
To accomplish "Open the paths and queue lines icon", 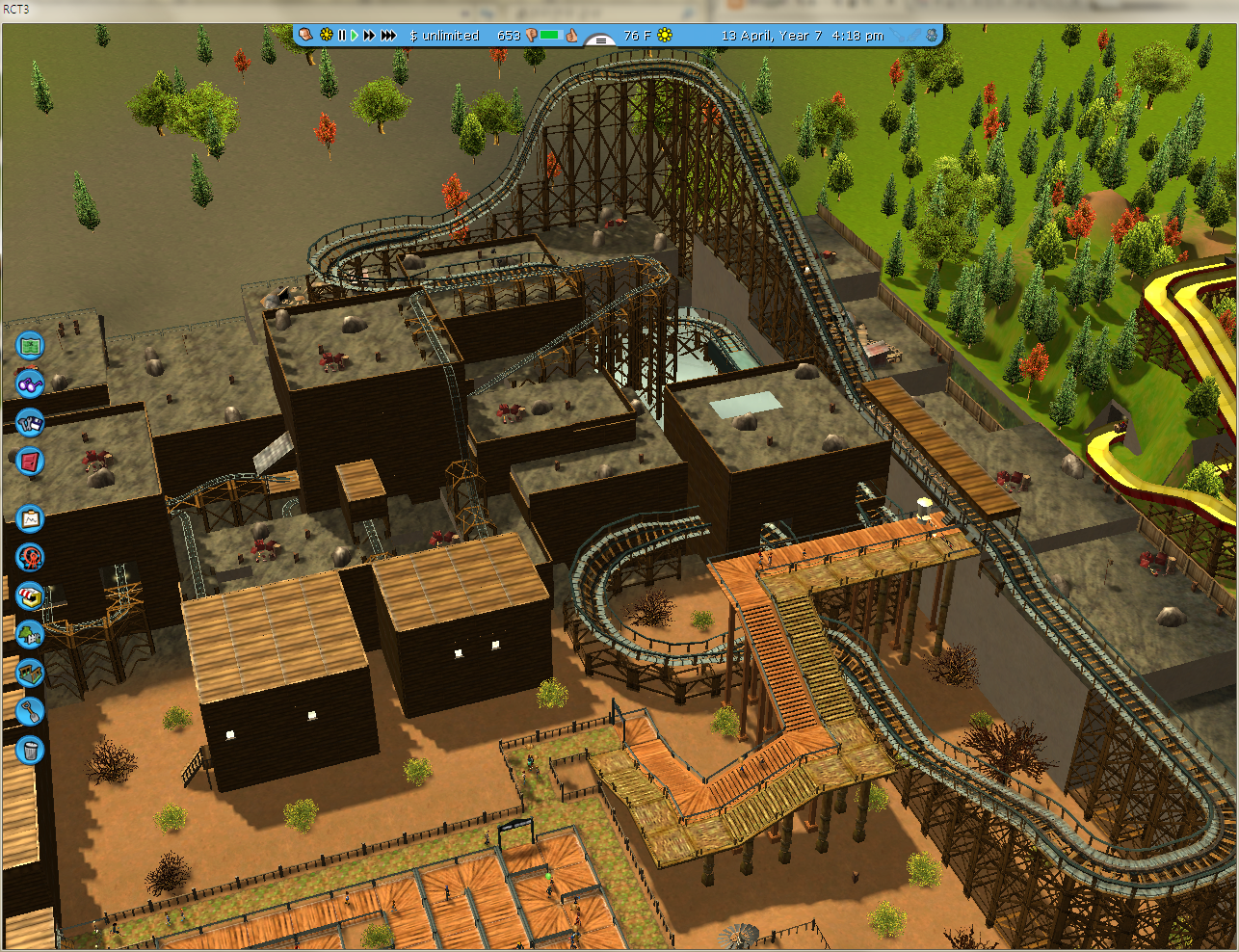I will (x=30, y=673).
